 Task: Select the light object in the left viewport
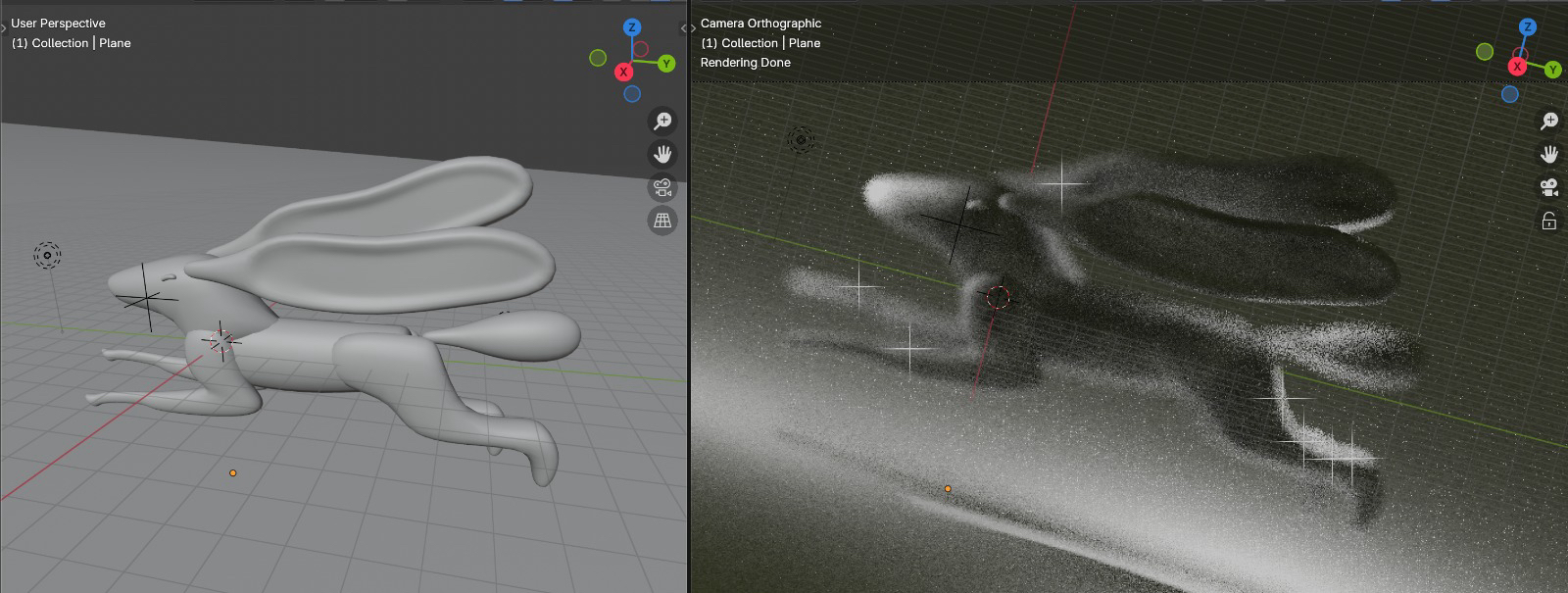(47, 256)
